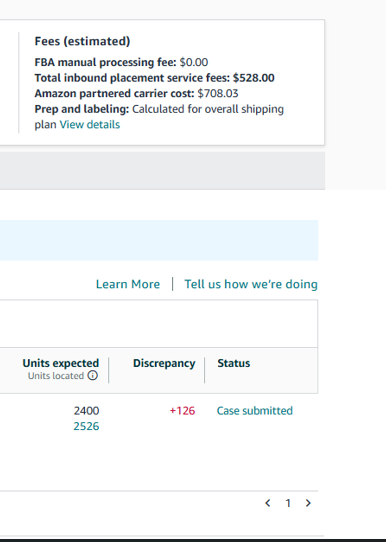Screen dimensions: 386x542
Task: Click Tell us how we're doing
Action: (251, 284)
